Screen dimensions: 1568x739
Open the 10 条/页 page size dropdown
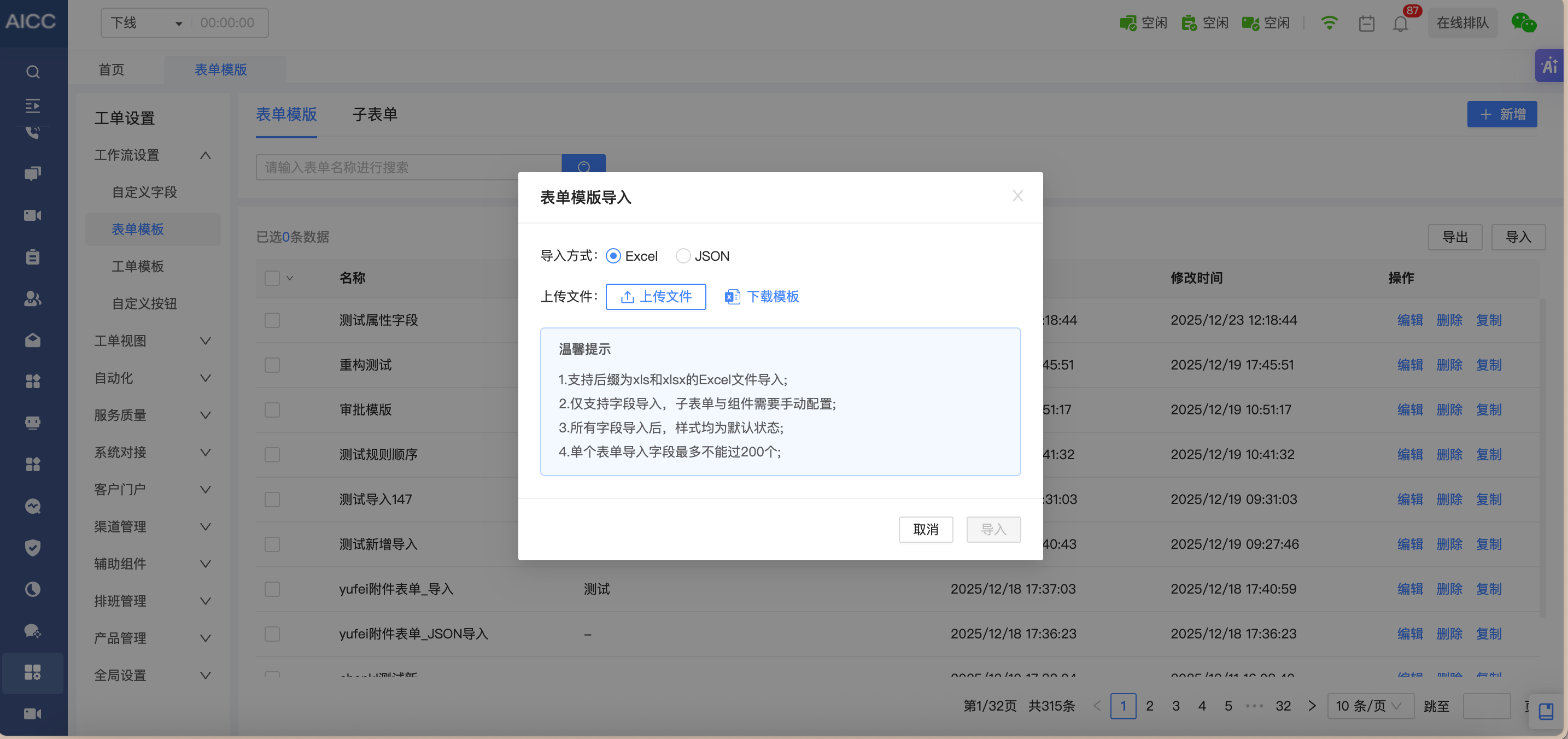pos(1370,706)
